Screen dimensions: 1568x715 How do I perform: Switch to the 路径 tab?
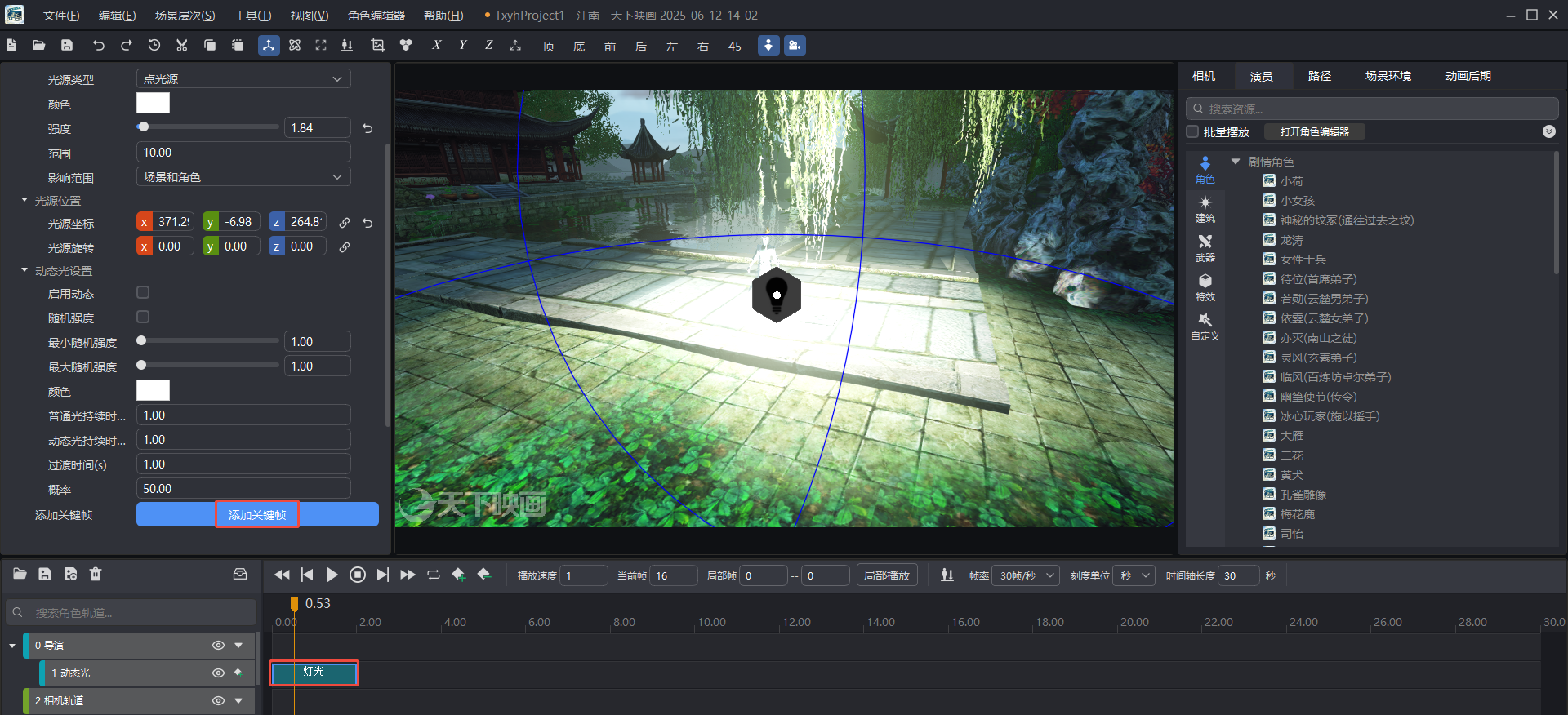click(1320, 76)
